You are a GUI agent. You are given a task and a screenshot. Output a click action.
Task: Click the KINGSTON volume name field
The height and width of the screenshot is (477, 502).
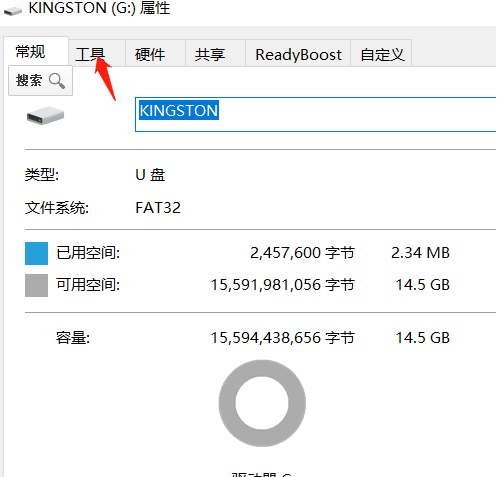[x=315, y=114]
